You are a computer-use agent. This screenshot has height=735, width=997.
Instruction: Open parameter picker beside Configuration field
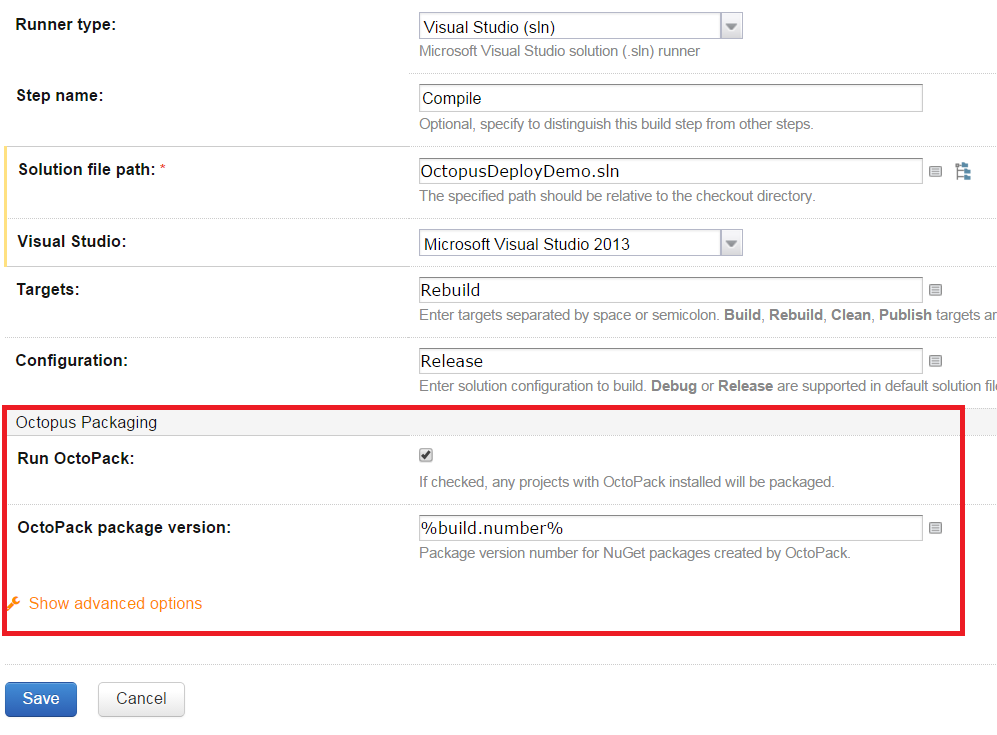[x=935, y=361]
